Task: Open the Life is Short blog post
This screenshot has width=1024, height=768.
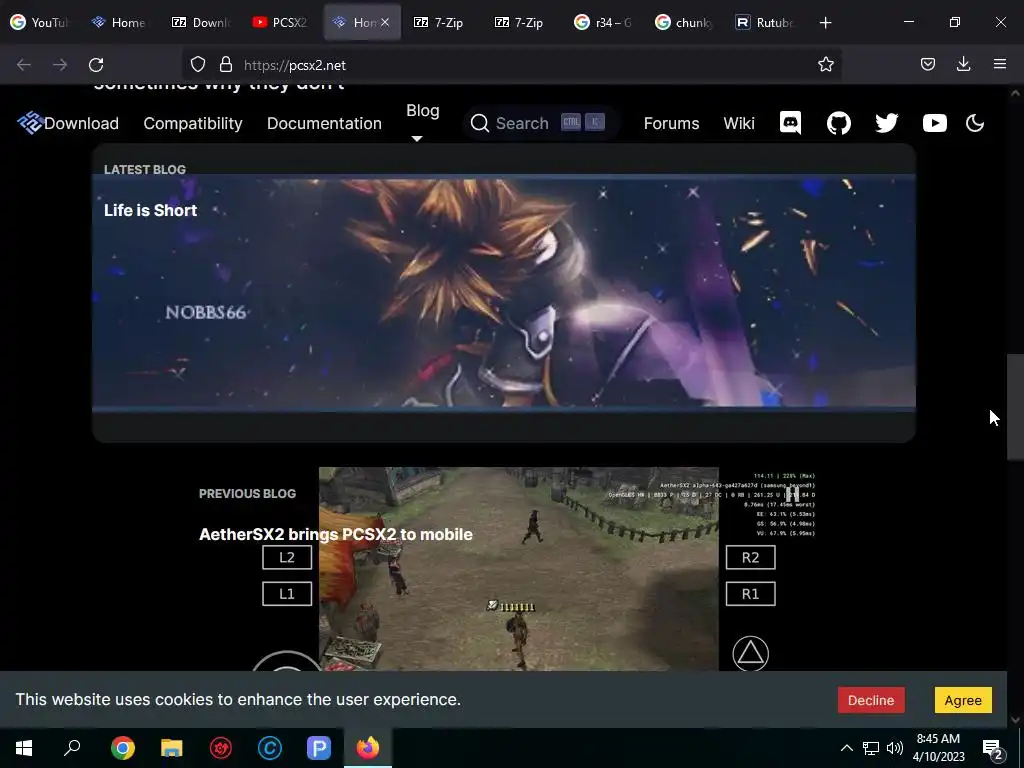Action: click(x=150, y=210)
